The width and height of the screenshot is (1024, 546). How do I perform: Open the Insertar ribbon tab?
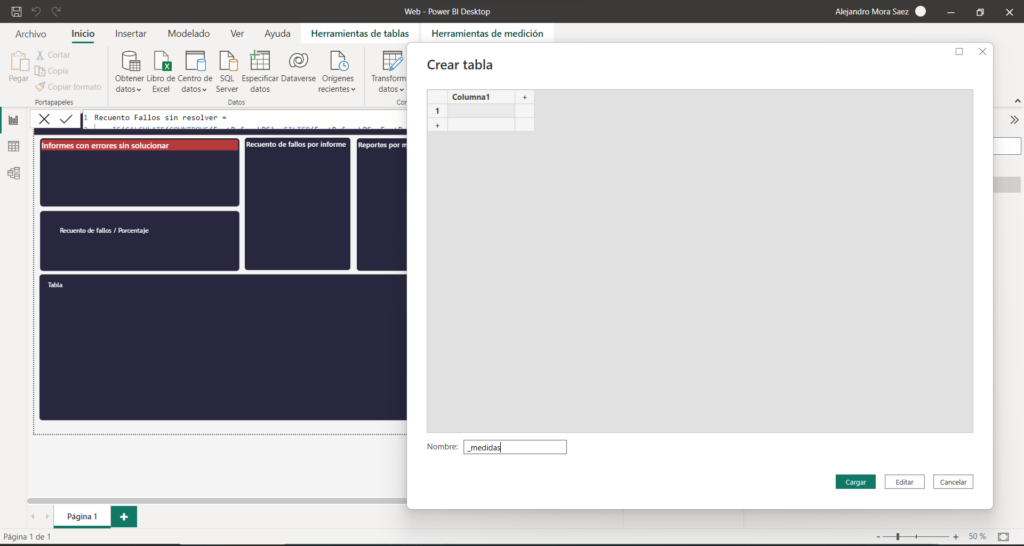click(x=130, y=33)
